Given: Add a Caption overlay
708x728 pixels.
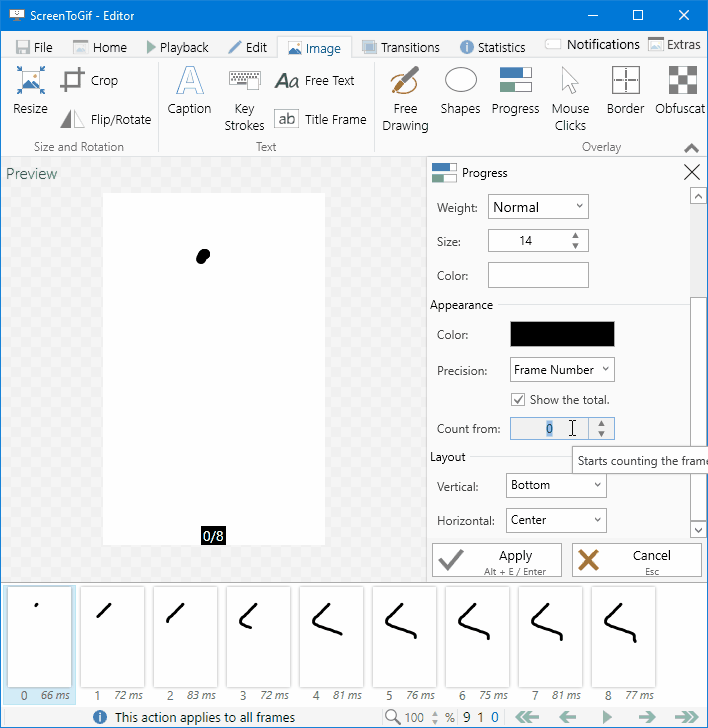Looking at the screenshot, I should pyautogui.click(x=189, y=91).
